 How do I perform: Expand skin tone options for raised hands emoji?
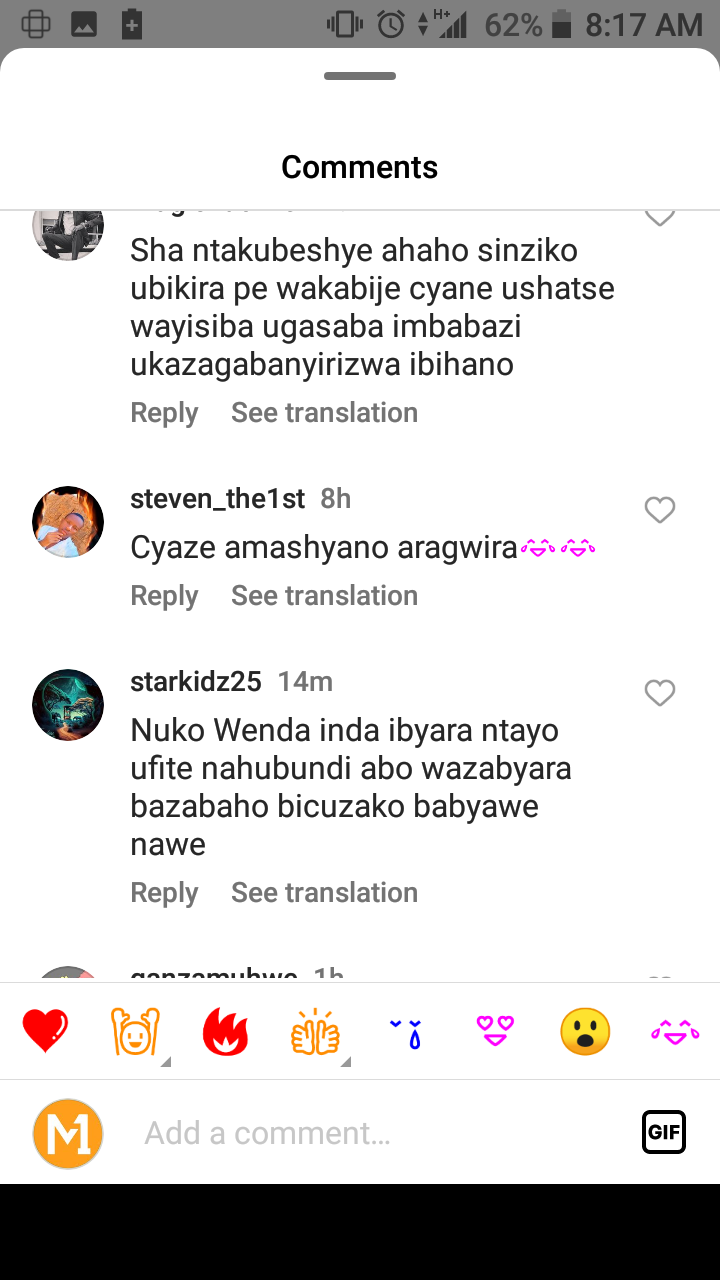coord(165,1062)
